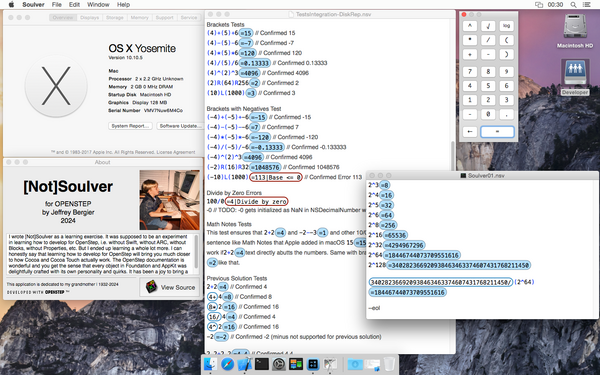Open the Soulver application menu
The width and height of the screenshot is (600, 375).
click(x=33, y=5)
